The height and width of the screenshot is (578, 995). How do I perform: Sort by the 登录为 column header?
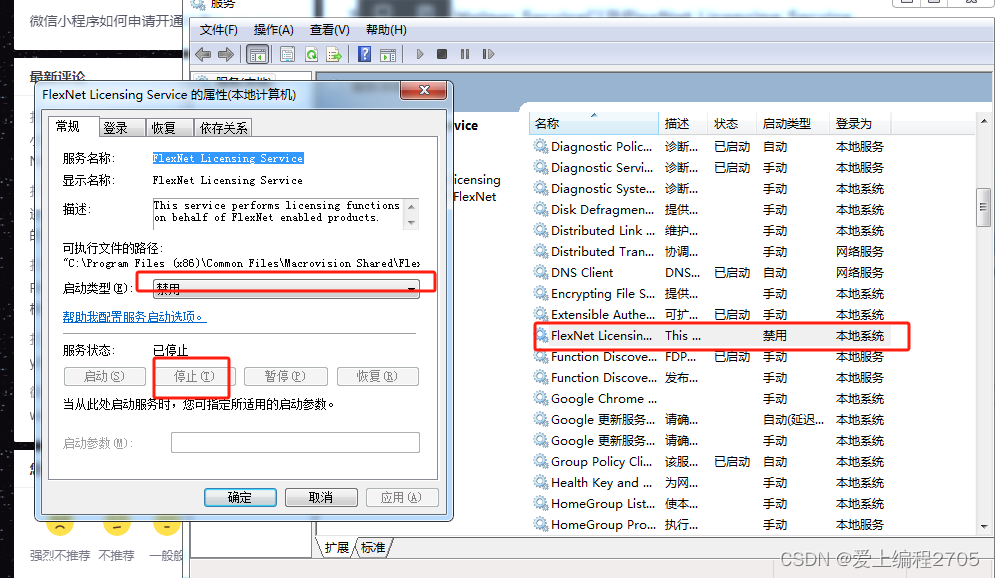coord(859,124)
